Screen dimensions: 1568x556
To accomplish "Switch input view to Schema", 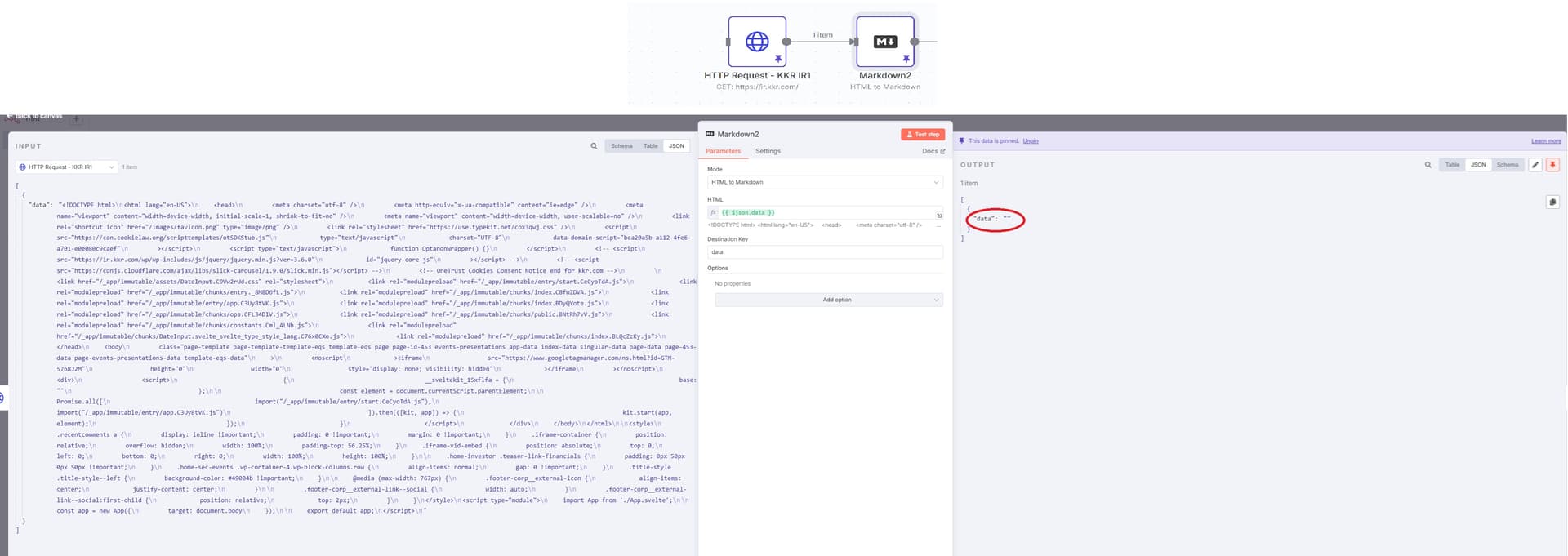I will (621, 146).
